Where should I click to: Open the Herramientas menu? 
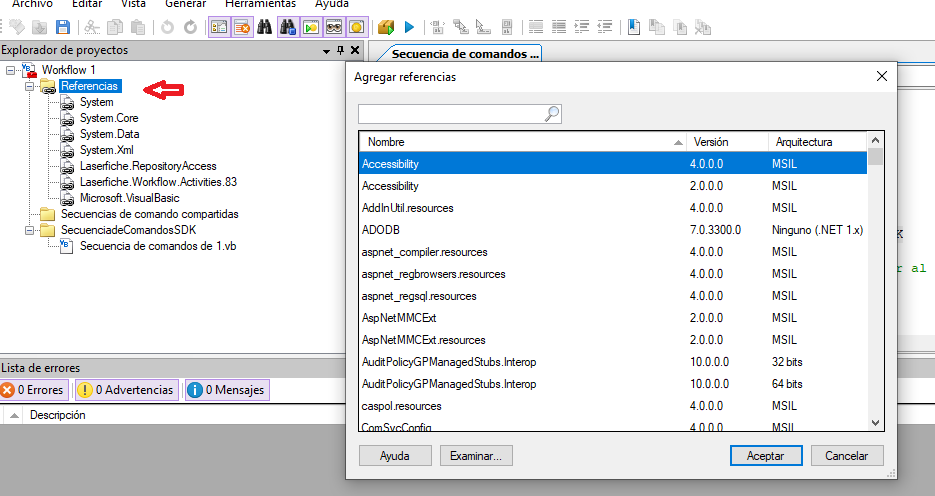[x=260, y=4]
